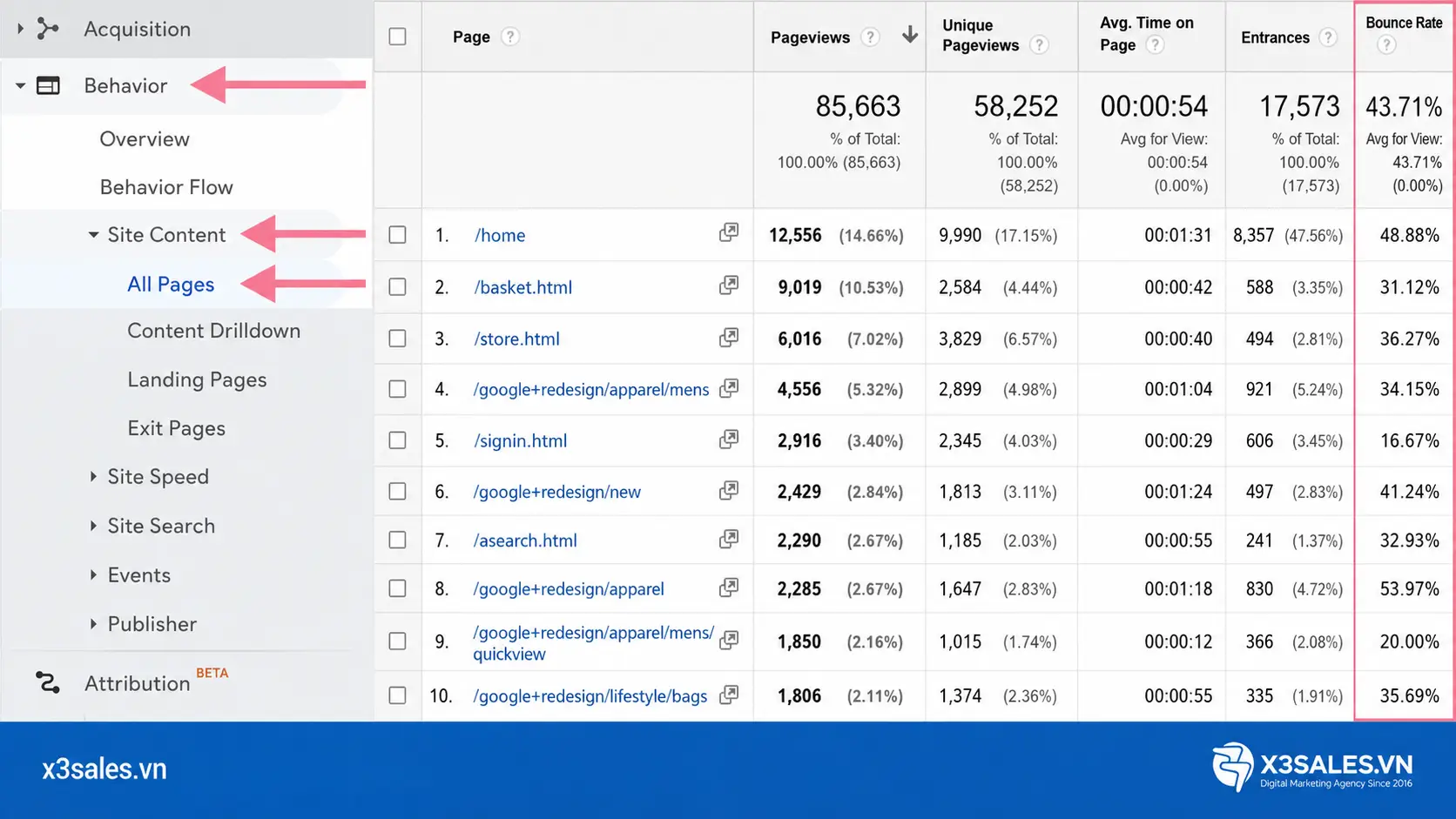Check the box for /home row
This screenshot has width=1456, height=819.
(x=397, y=235)
